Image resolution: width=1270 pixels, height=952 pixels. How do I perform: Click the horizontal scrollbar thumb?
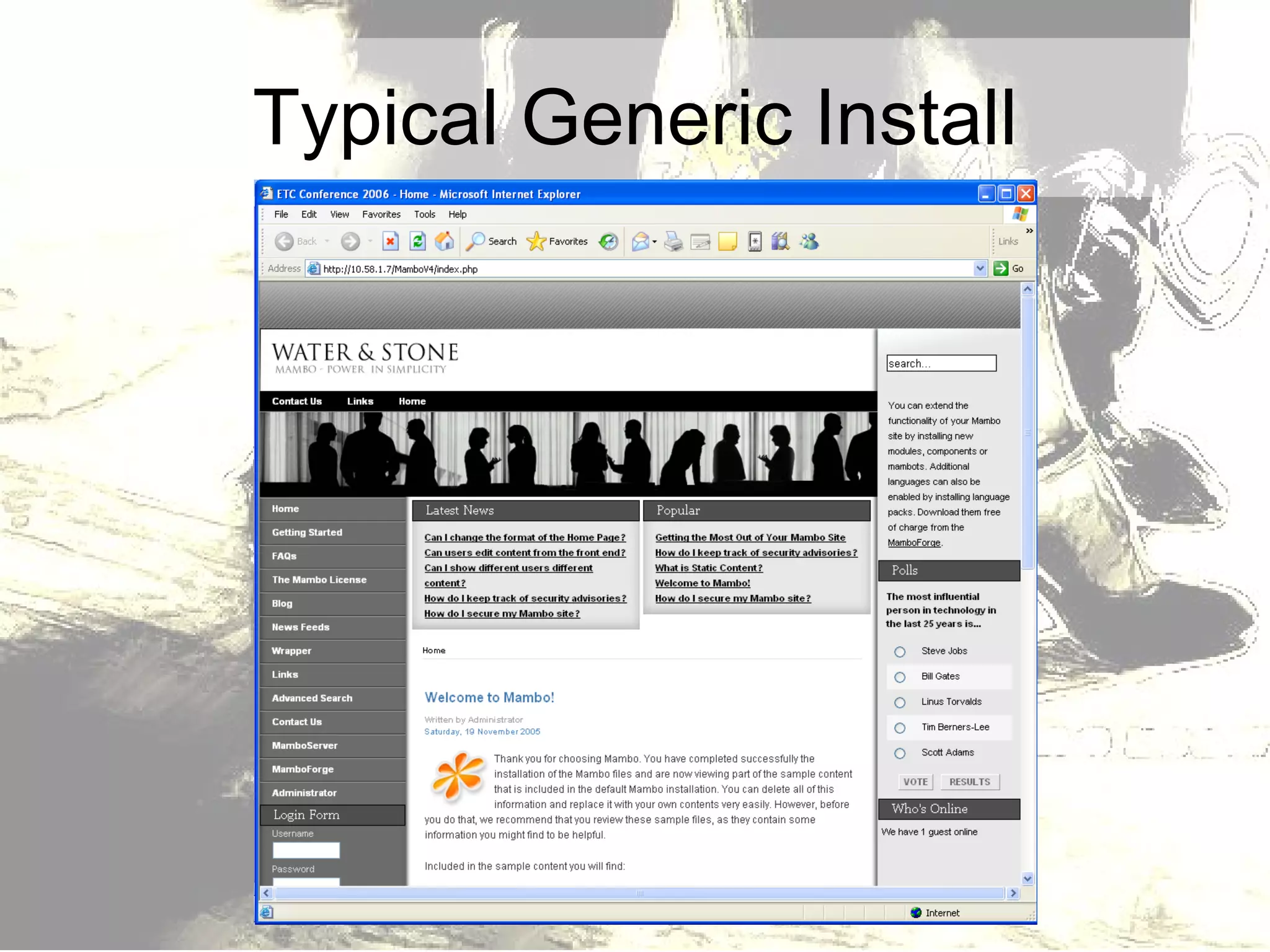[639, 893]
